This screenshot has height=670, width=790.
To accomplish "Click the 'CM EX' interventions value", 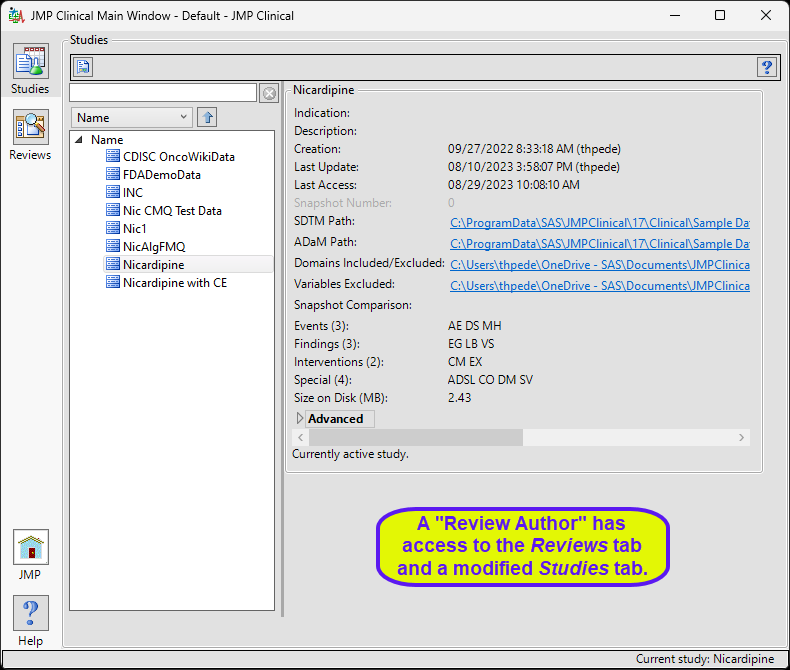I will [x=465, y=362].
